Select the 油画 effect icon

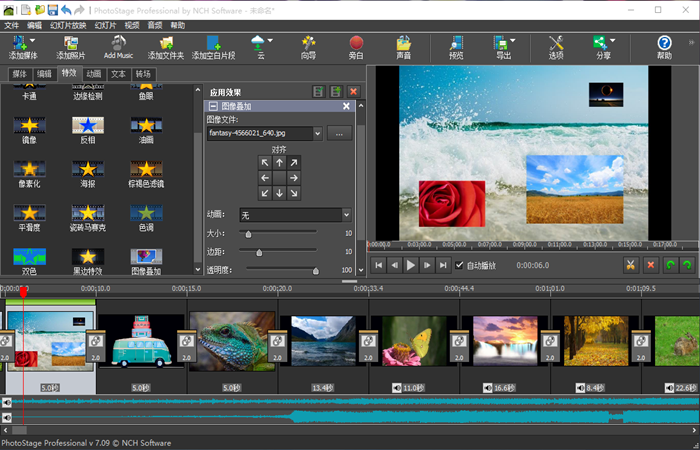[147, 126]
